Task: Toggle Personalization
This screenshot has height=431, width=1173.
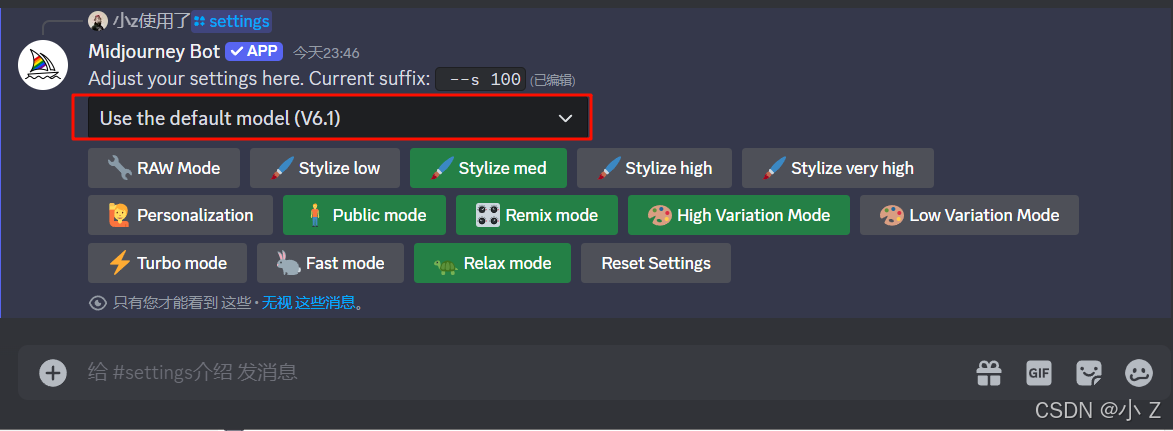Action: [x=180, y=216]
